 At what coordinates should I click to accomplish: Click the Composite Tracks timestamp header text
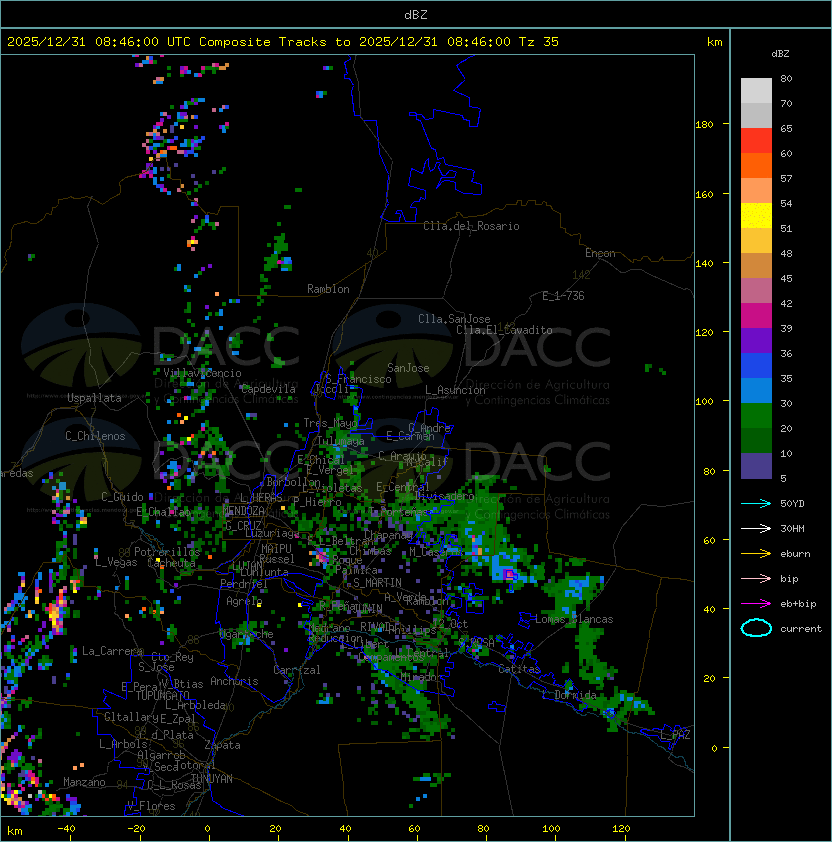pos(283,42)
